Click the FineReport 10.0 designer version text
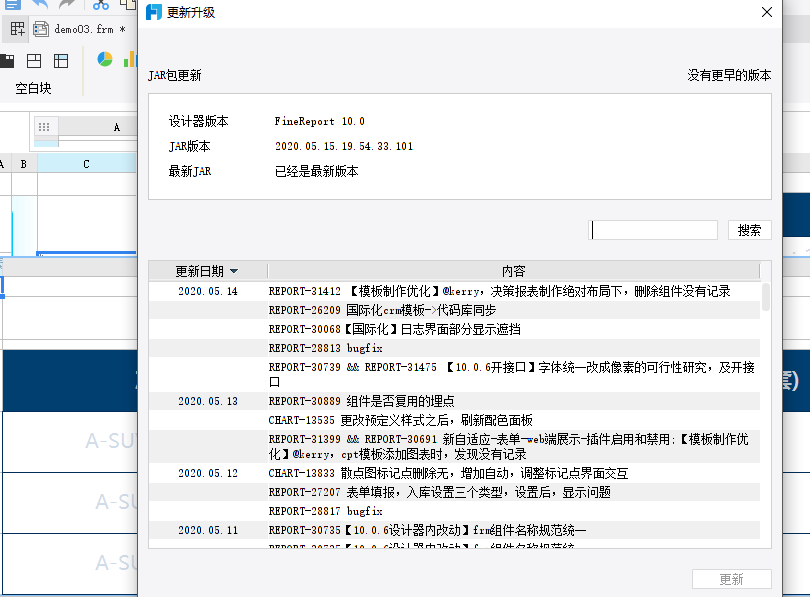The height and width of the screenshot is (597, 810). point(319,121)
